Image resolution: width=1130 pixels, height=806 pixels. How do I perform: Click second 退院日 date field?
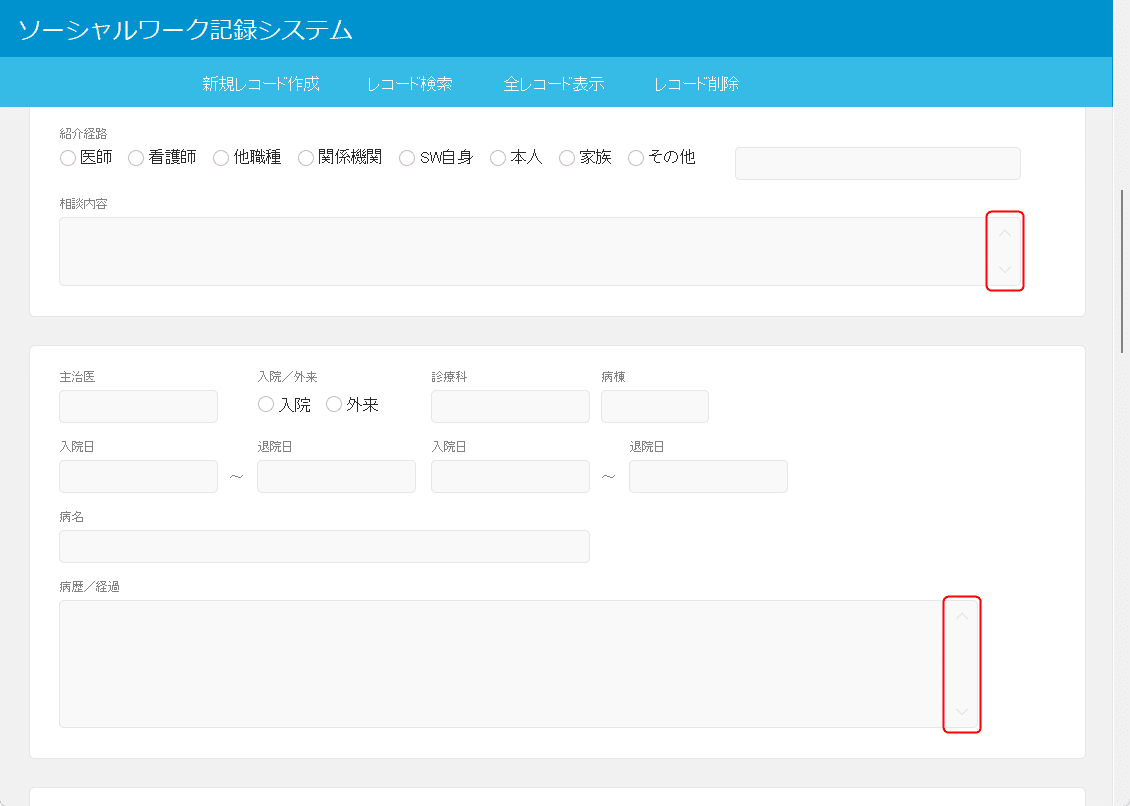point(708,477)
